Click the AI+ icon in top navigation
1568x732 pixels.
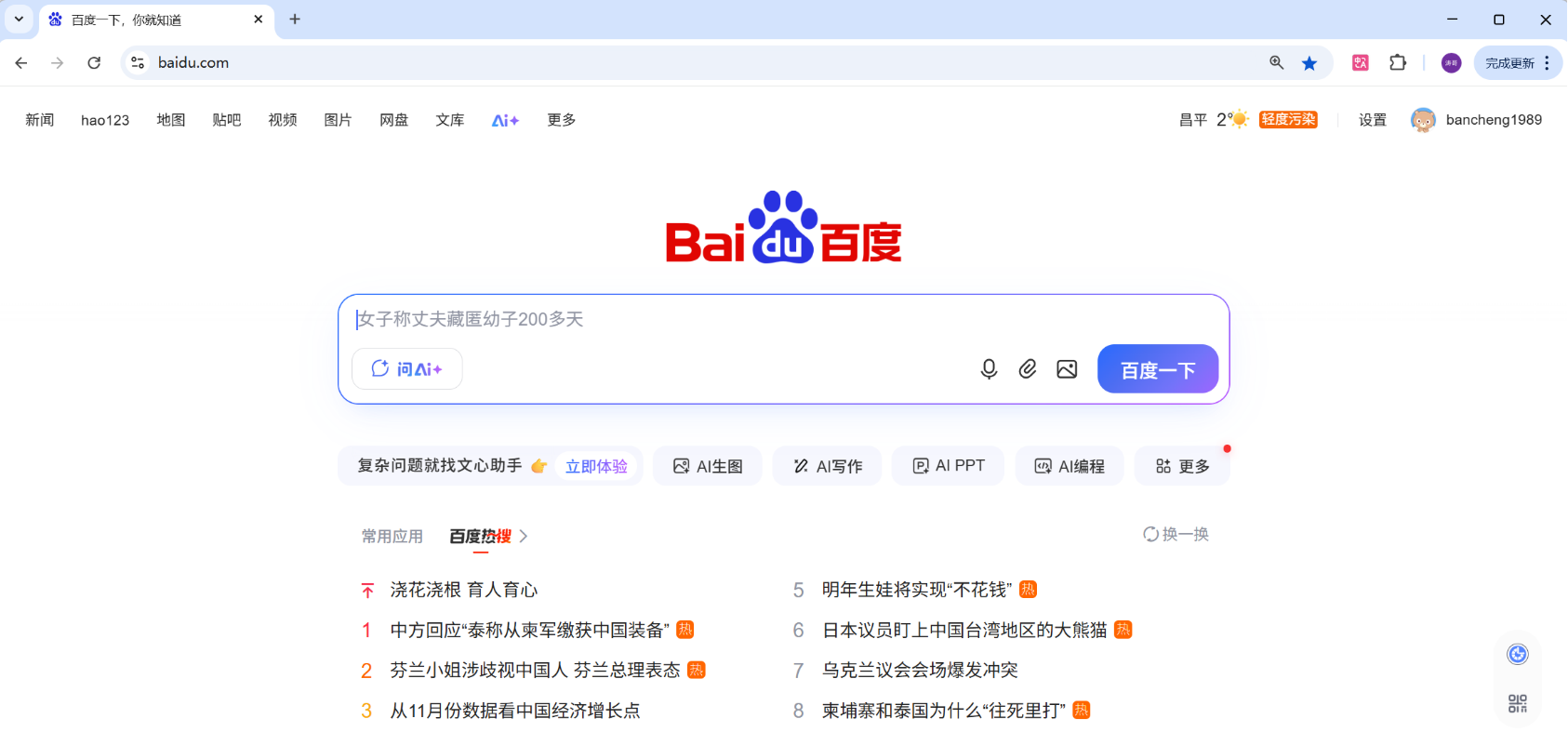pos(505,120)
